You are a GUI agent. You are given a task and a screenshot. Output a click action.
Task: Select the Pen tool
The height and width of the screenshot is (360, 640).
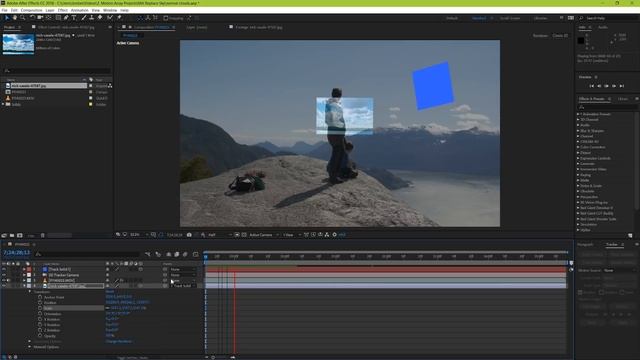[x=66, y=18]
